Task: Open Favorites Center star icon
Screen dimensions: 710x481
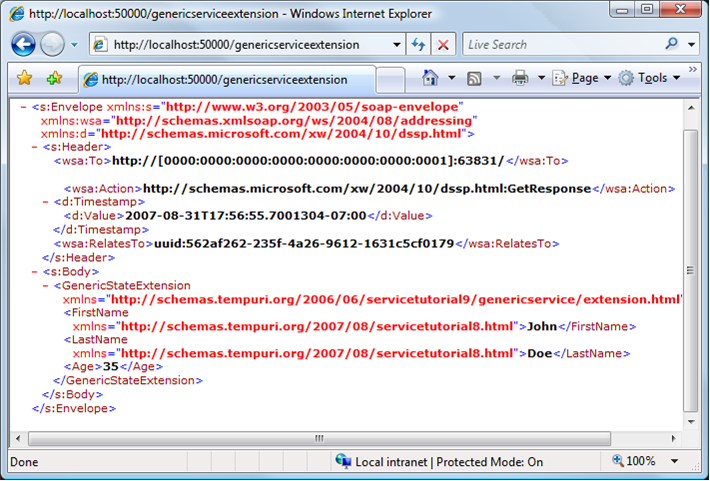Action: (24, 78)
